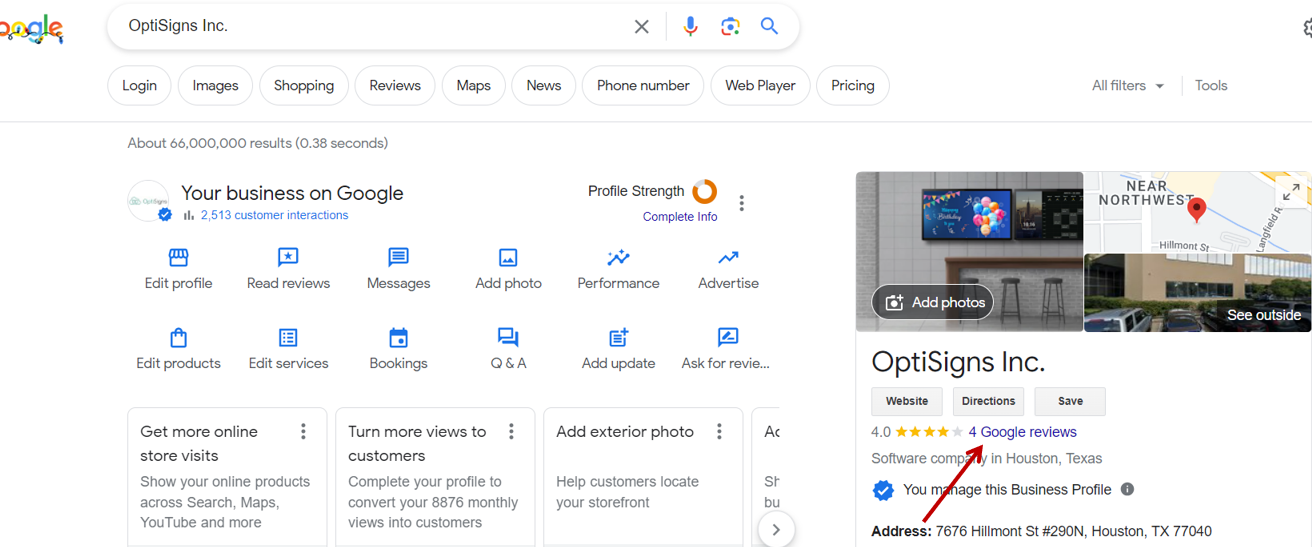
Task: Click the Save button
Action: 1070,401
